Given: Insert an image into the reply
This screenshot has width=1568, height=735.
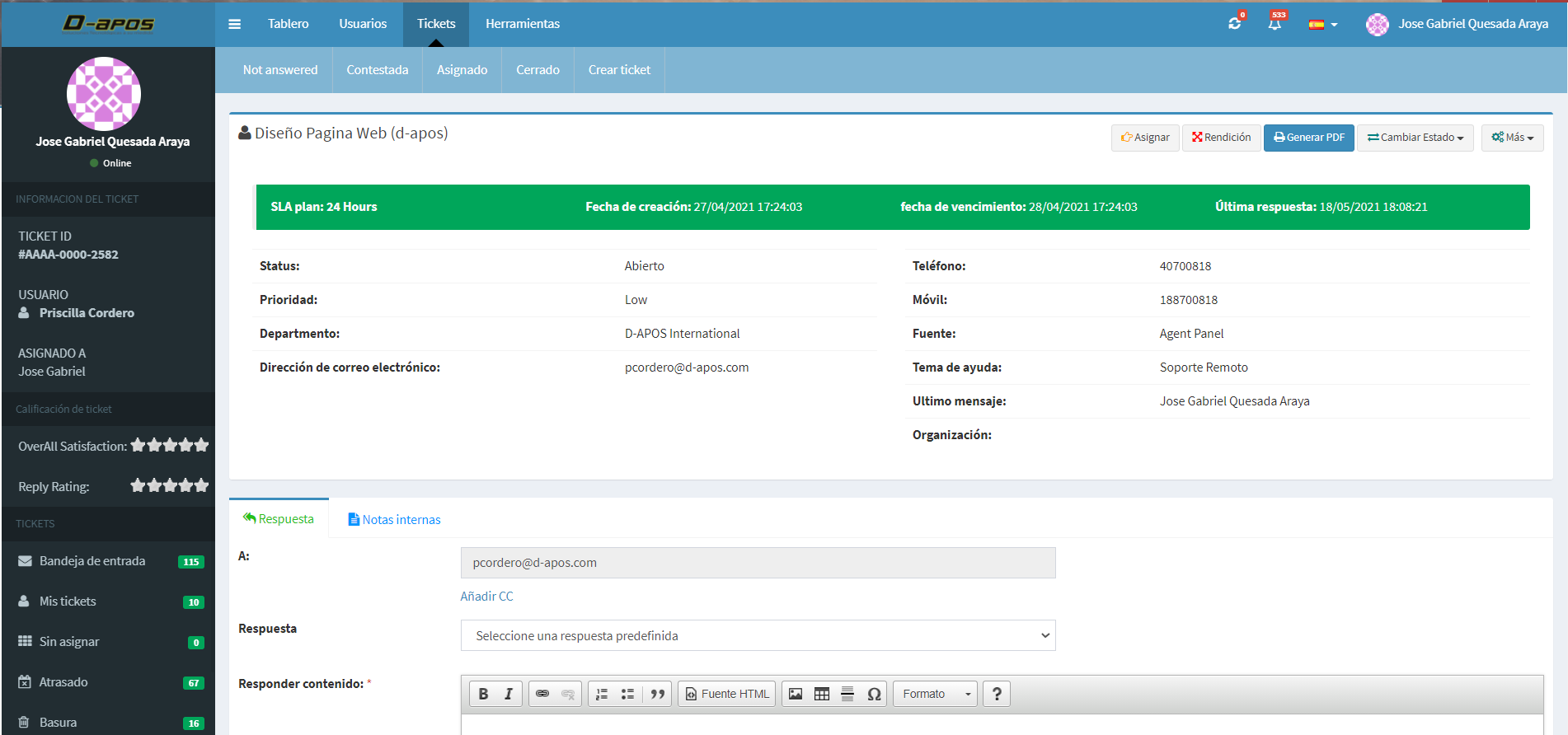Looking at the screenshot, I should [x=796, y=694].
